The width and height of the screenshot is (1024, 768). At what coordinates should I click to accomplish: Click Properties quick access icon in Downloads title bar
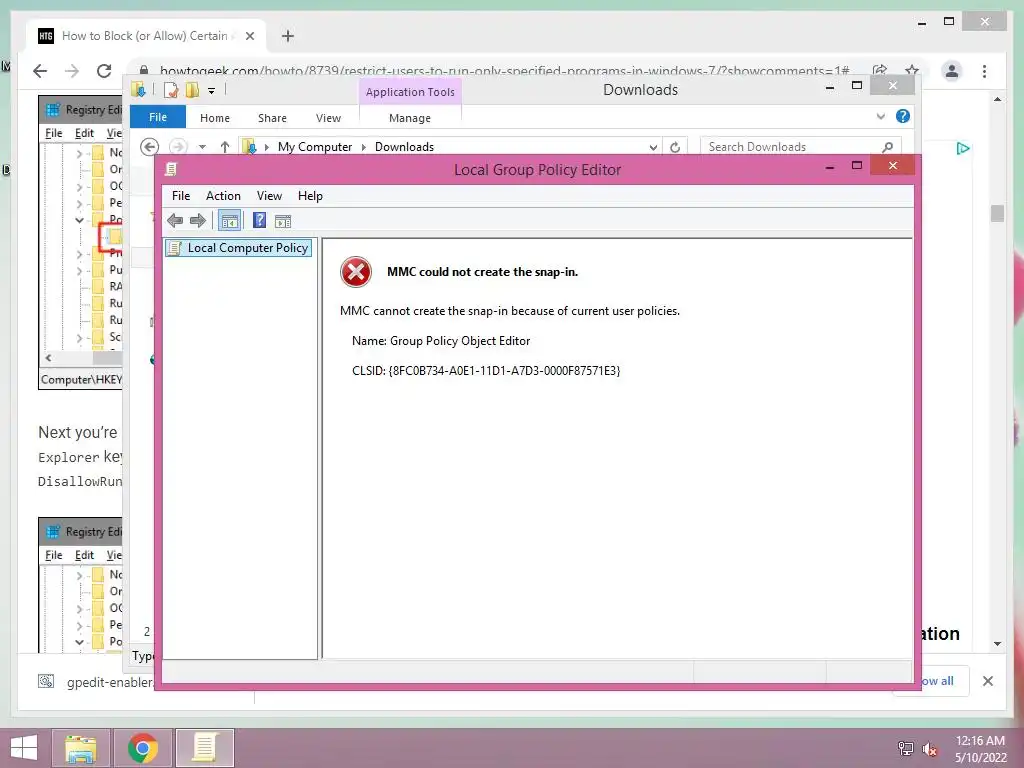171,89
